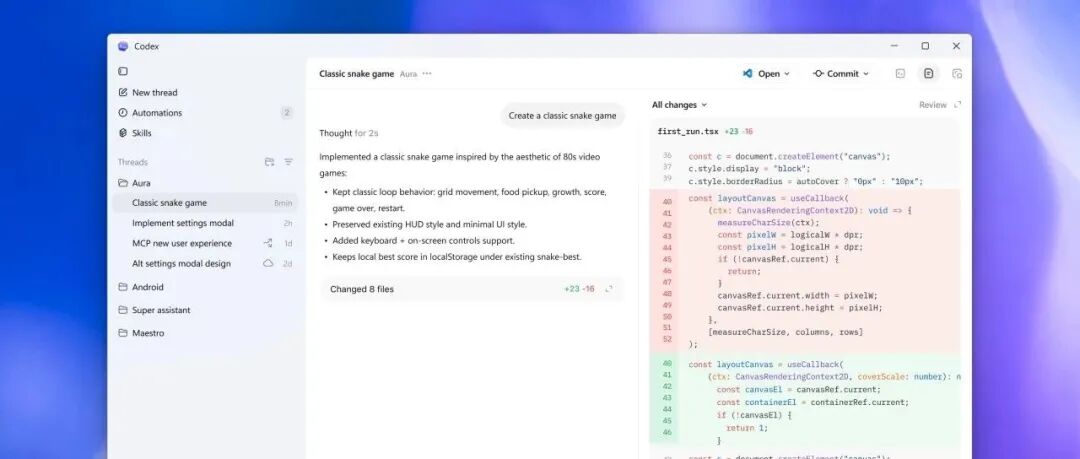Toggle the sidebar collapse icon
Screen dimensions: 1080x459
pos(123,71)
